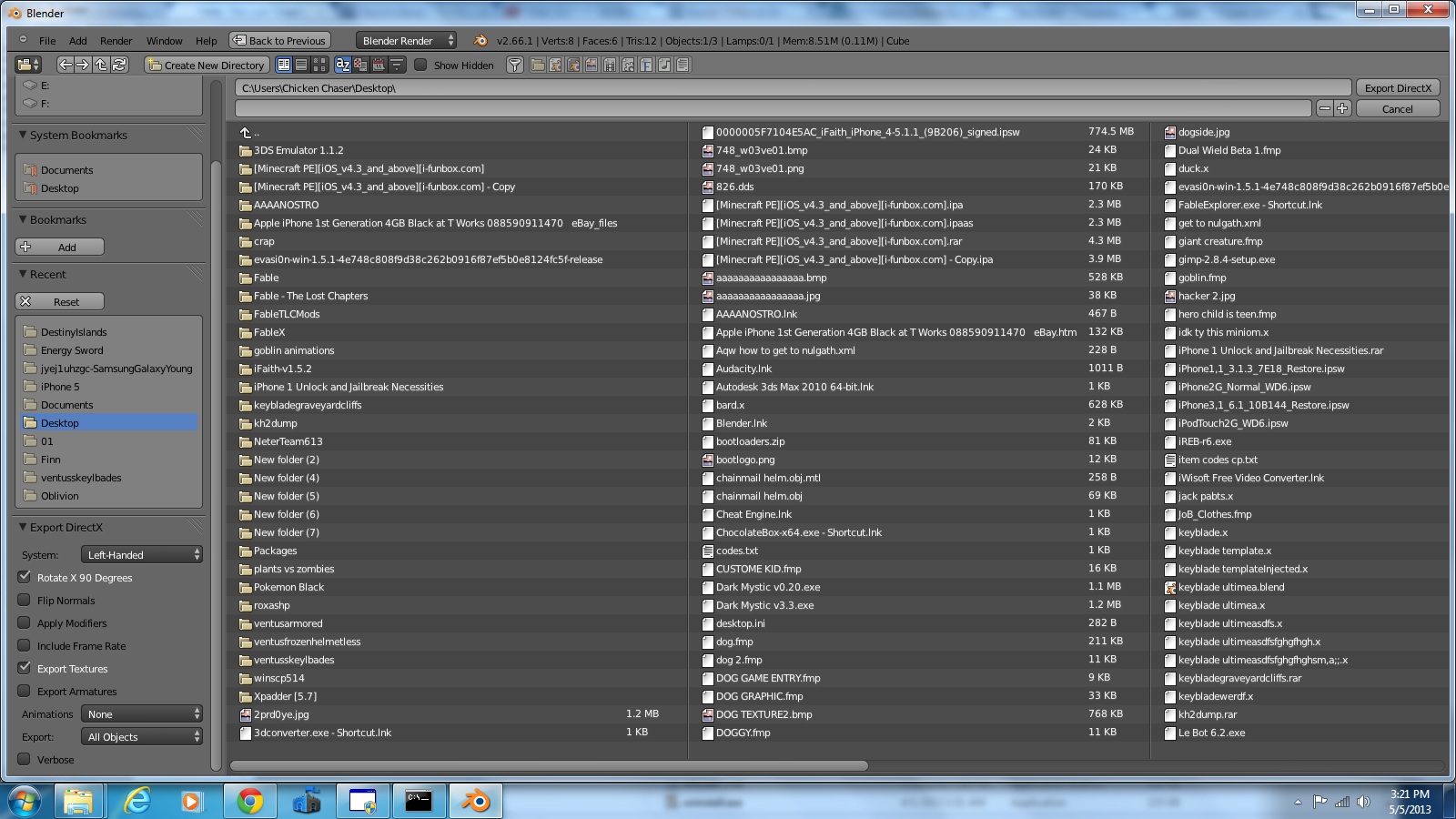
Task: Navigate back to previous folder
Action: coord(65,65)
